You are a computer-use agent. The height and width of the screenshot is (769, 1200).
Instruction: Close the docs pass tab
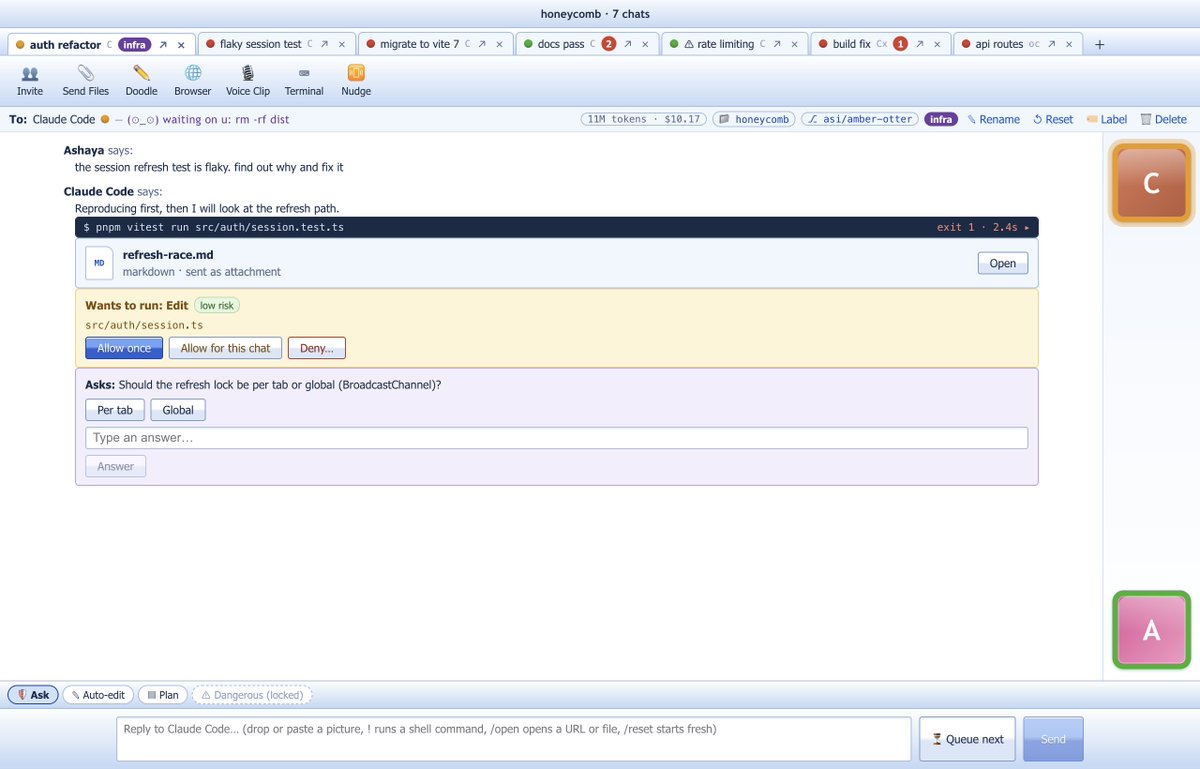click(645, 44)
